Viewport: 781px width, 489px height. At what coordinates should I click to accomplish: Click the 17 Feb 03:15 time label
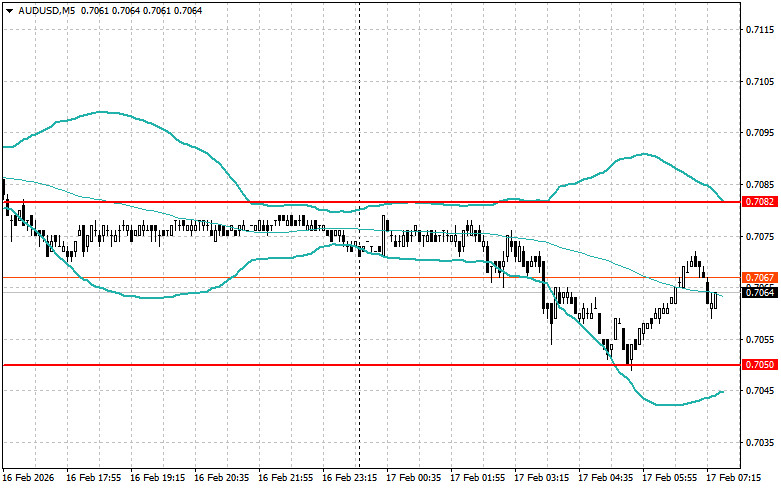(x=542, y=478)
